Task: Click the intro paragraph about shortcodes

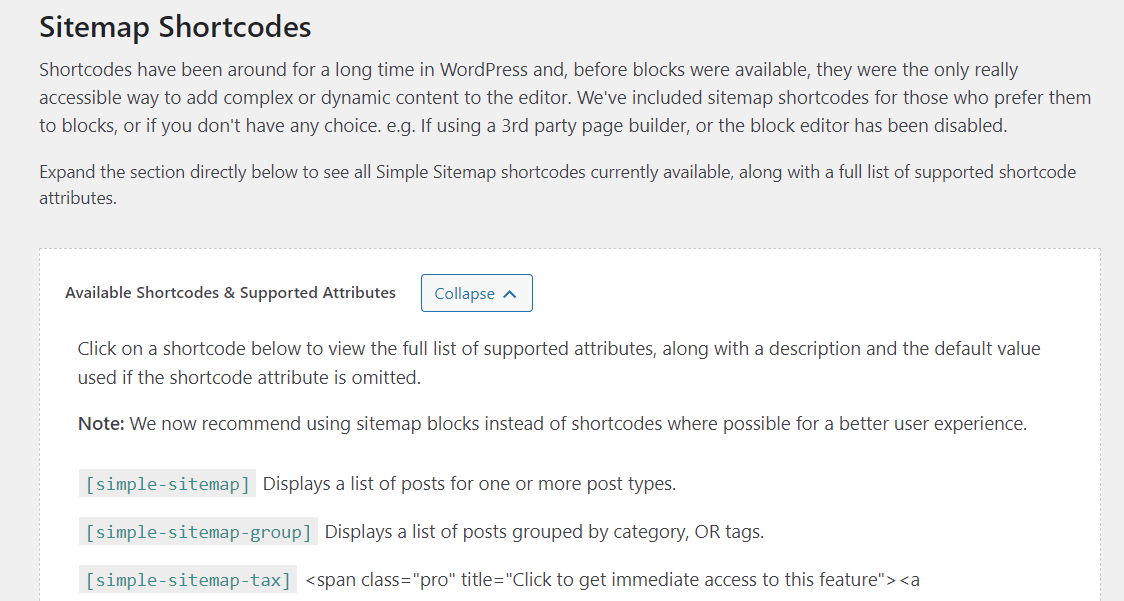Action: [x=560, y=97]
